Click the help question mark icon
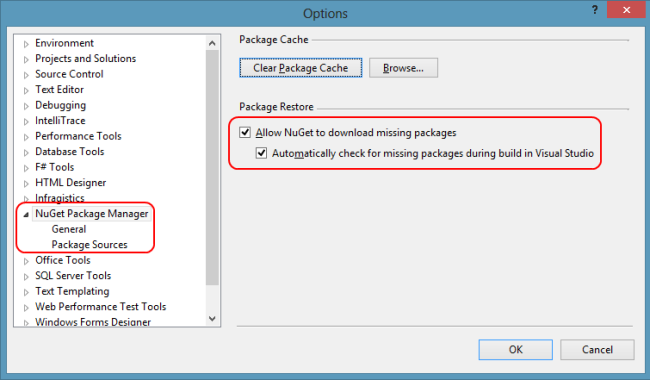 (594, 10)
